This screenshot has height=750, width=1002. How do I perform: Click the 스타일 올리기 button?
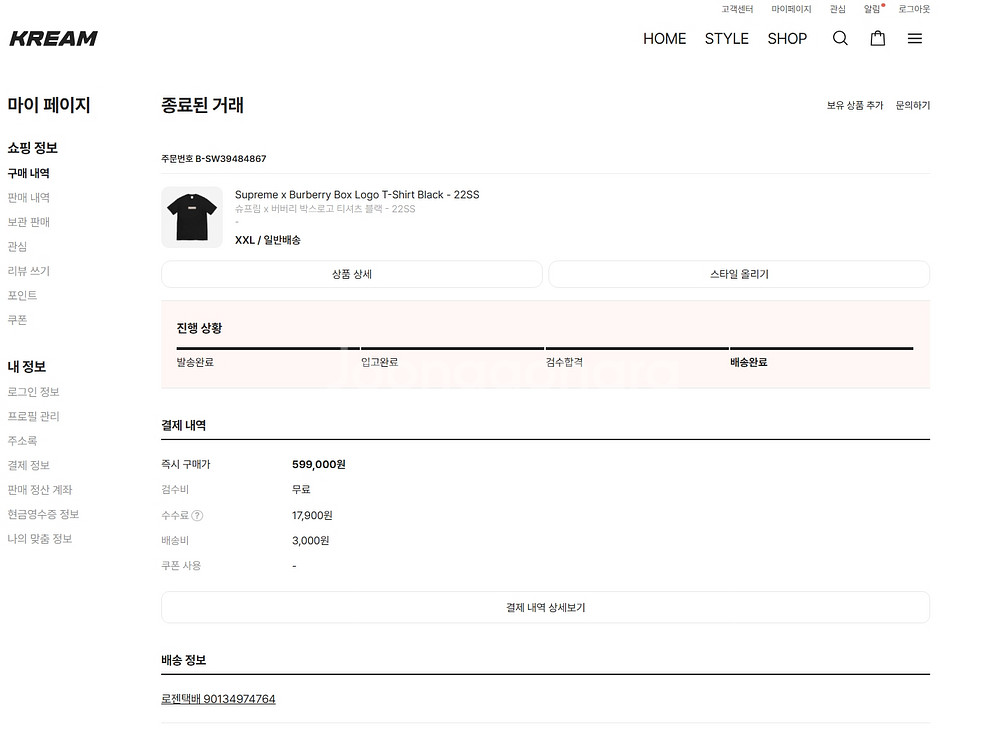point(739,274)
